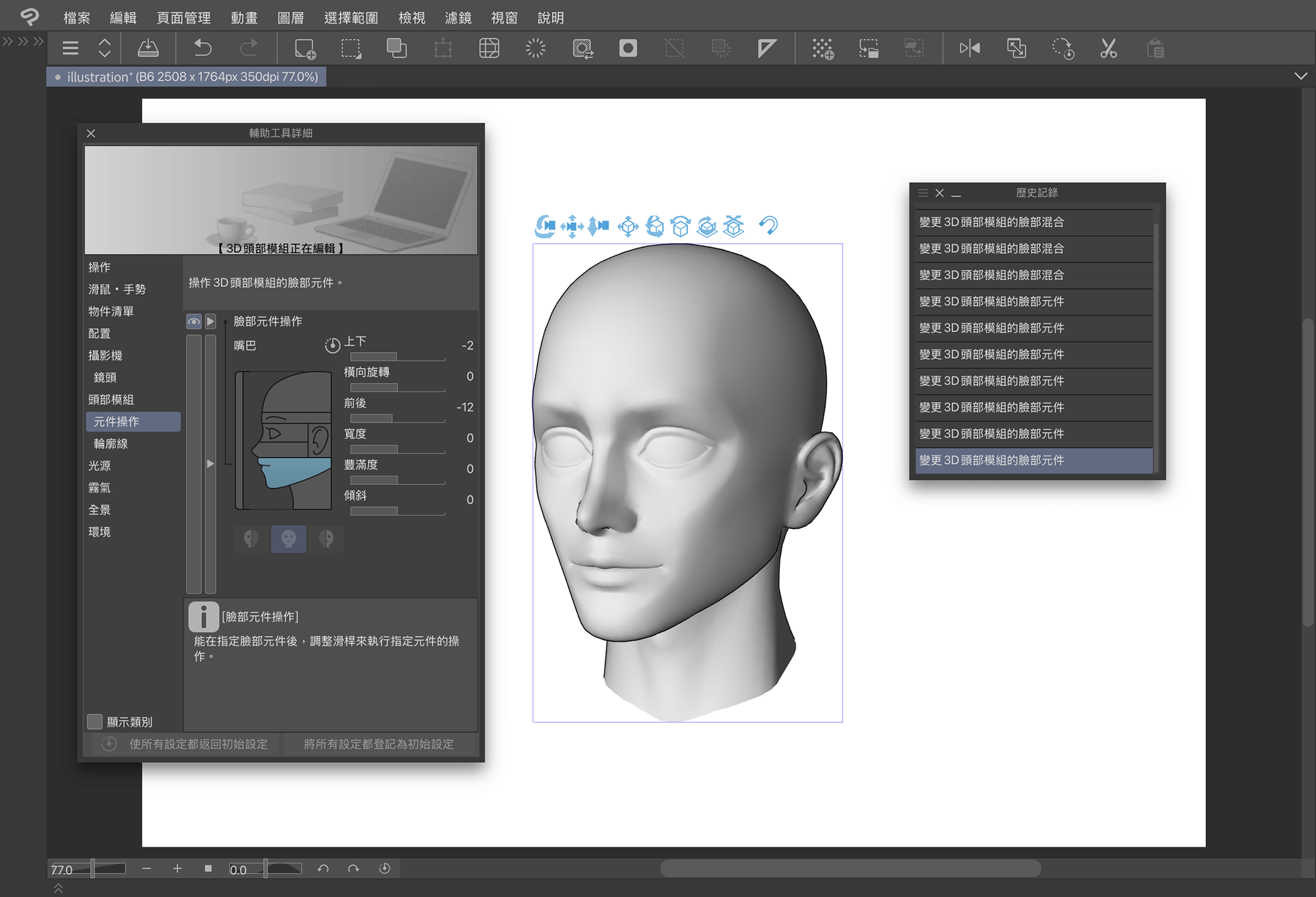The height and width of the screenshot is (897, 1316).
Task: Click the small arrow left of face diagram
Action: 211,464
